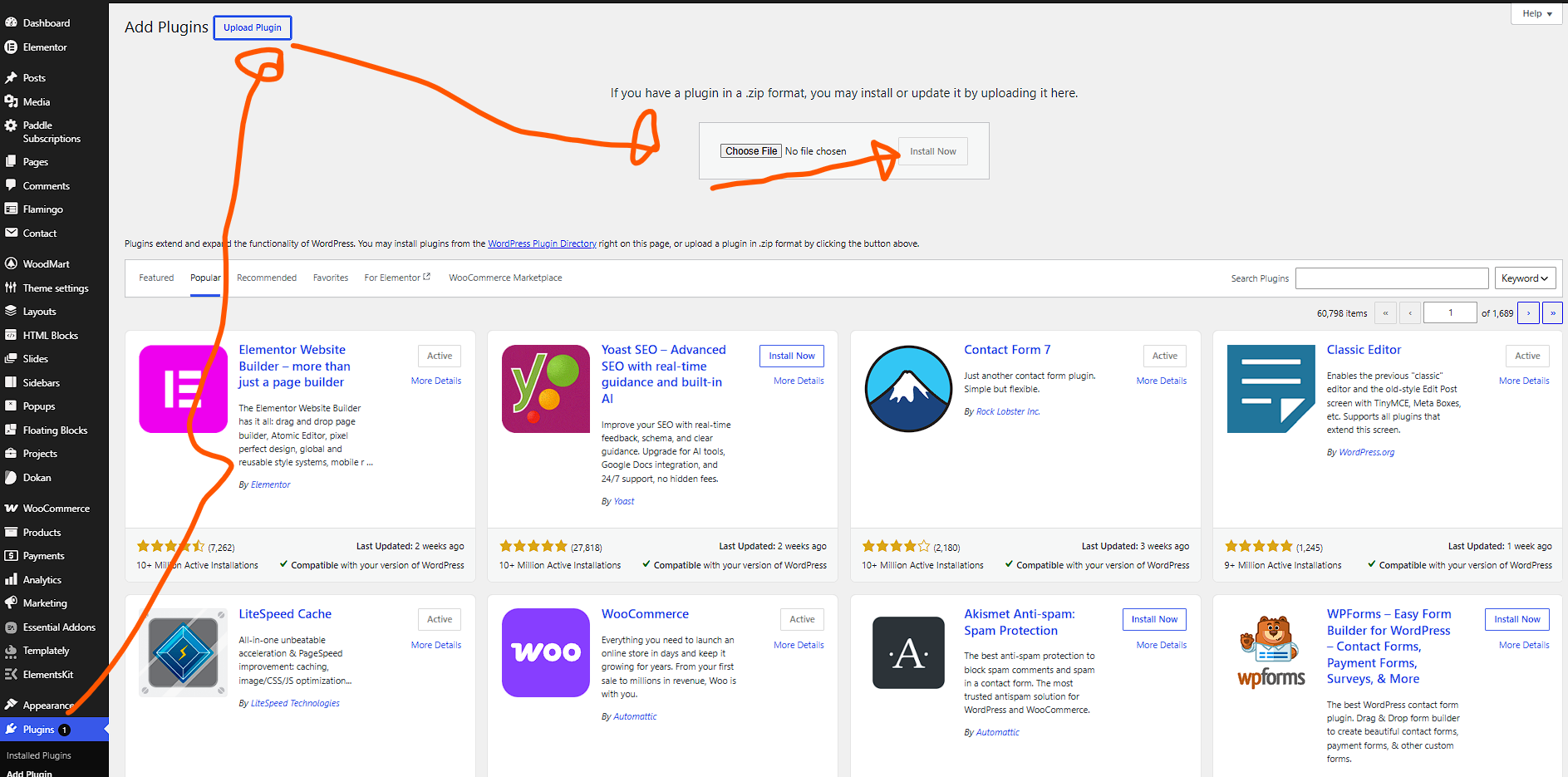
Task: Go to the next page of plugins
Action: click(x=1528, y=312)
